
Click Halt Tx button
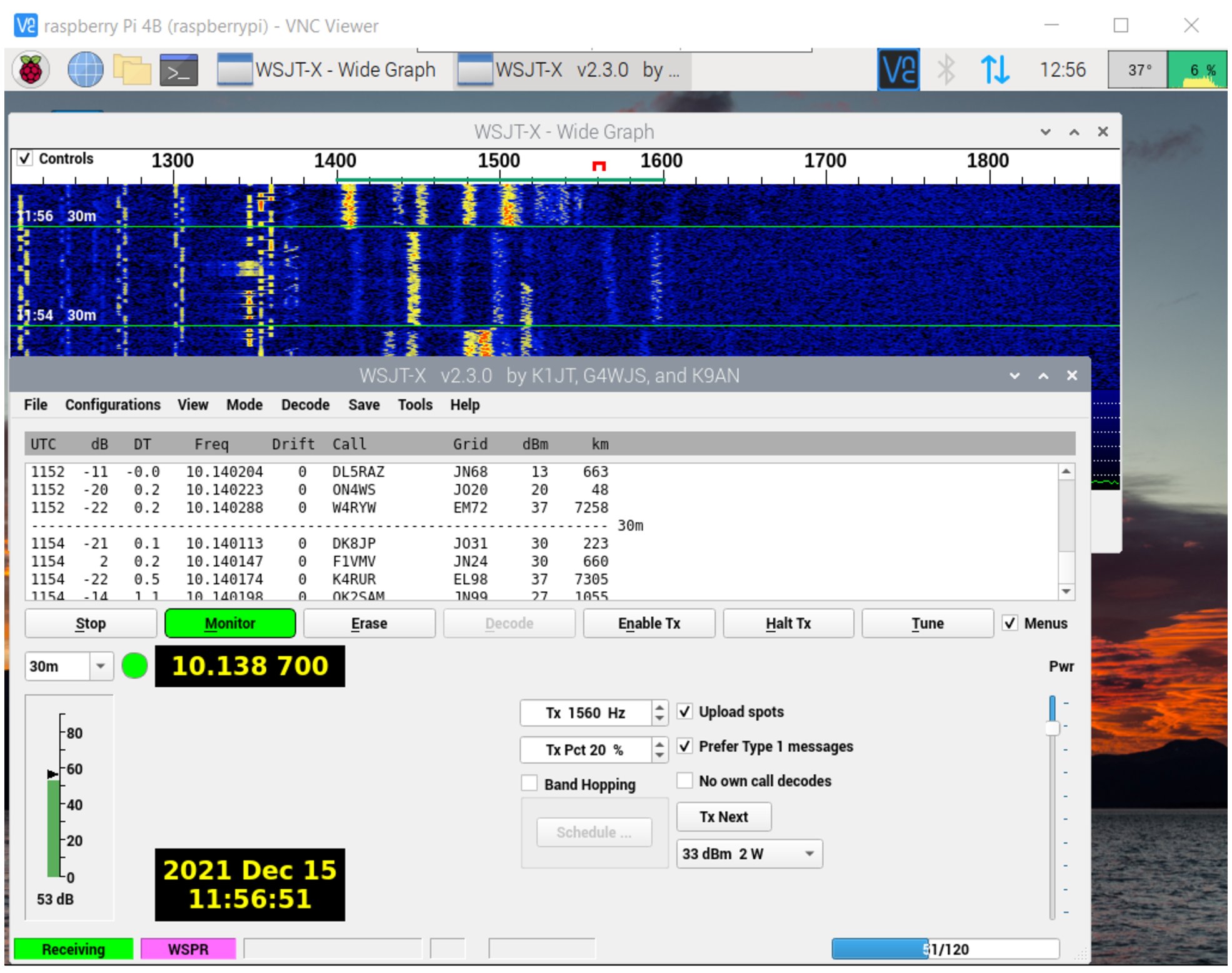788,624
